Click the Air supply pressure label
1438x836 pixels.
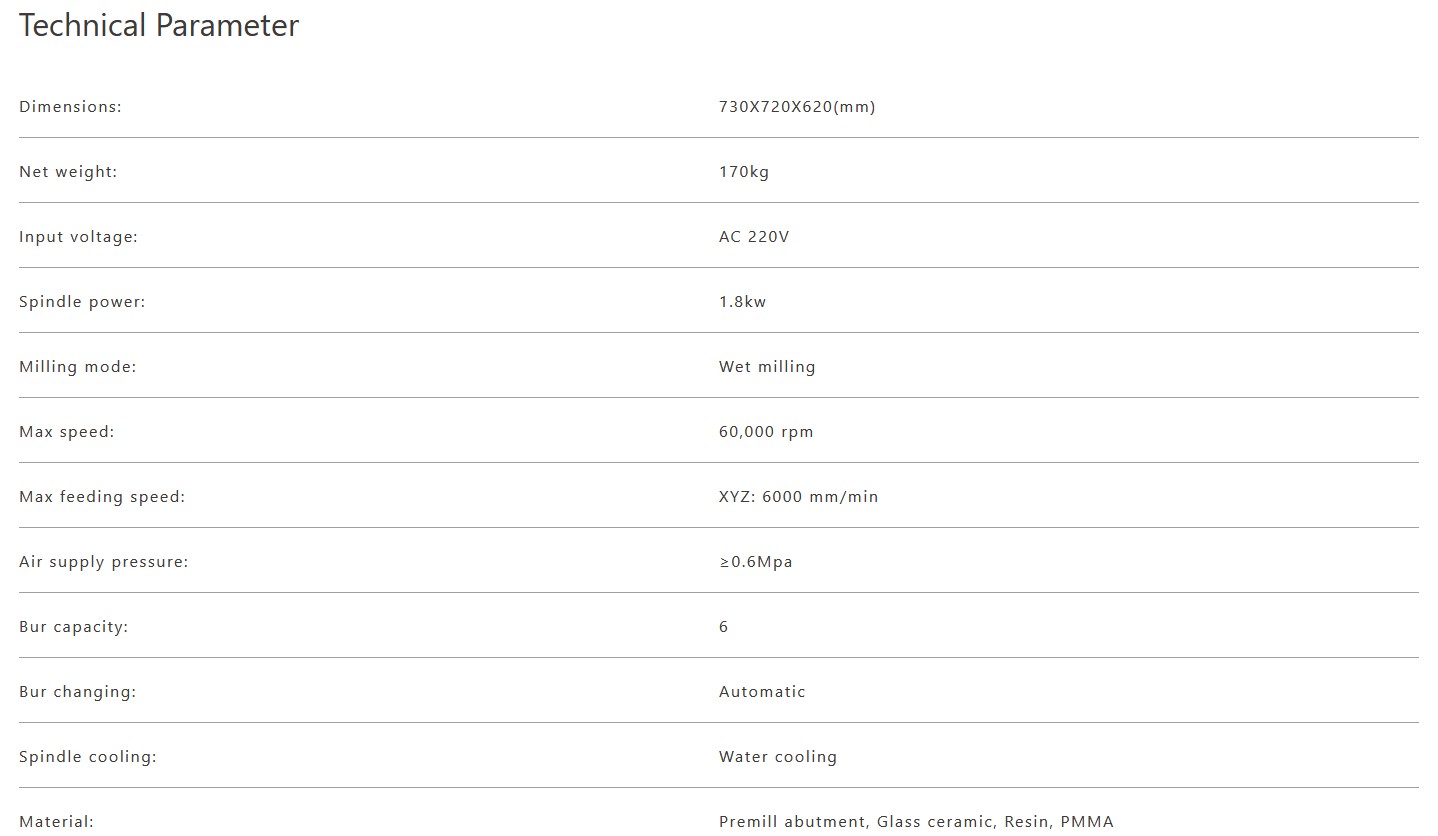(103, 562)
